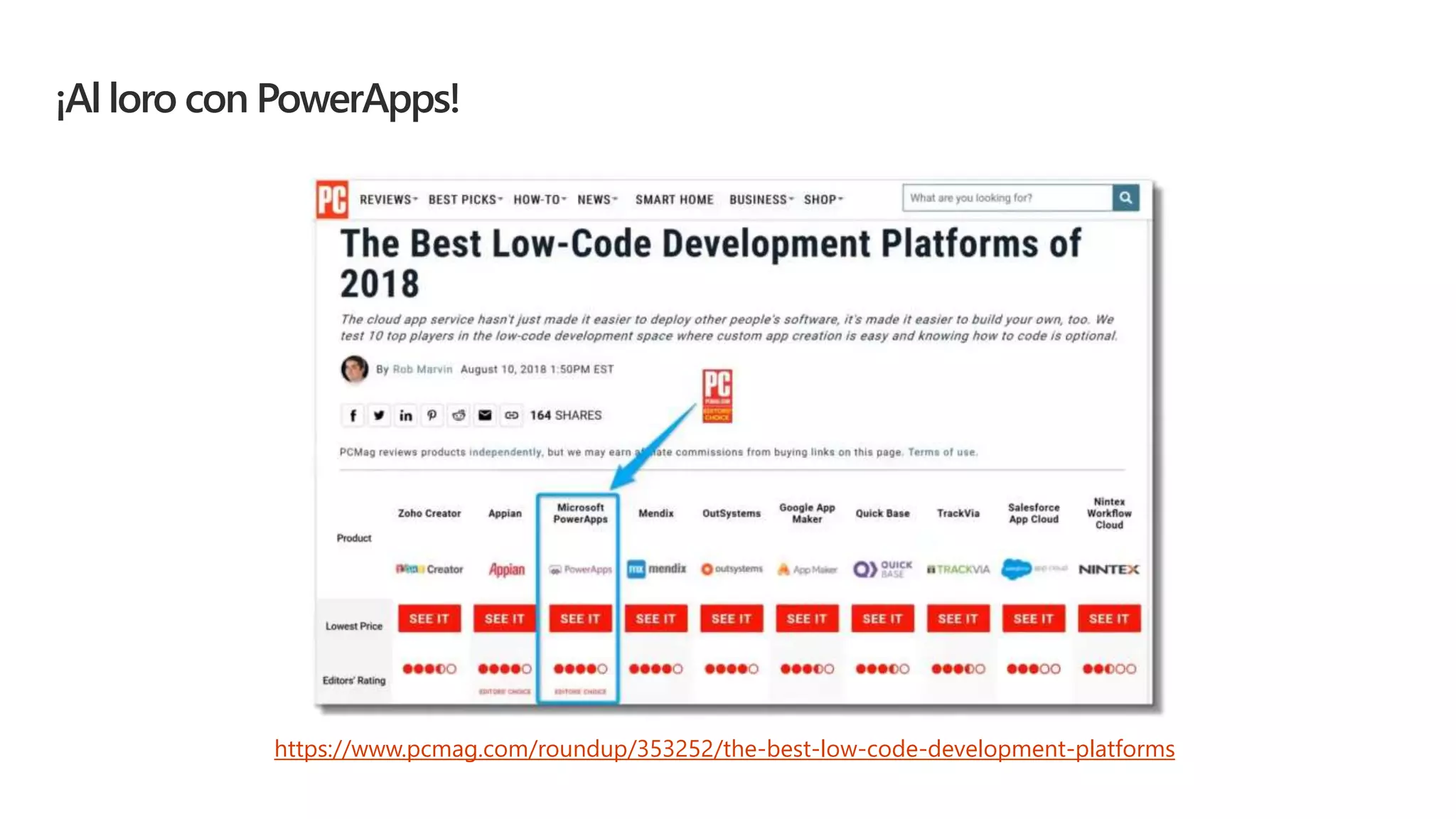Open author link Rob Marvin
Screen dimensions: 1456x819
tap(422, 369)
